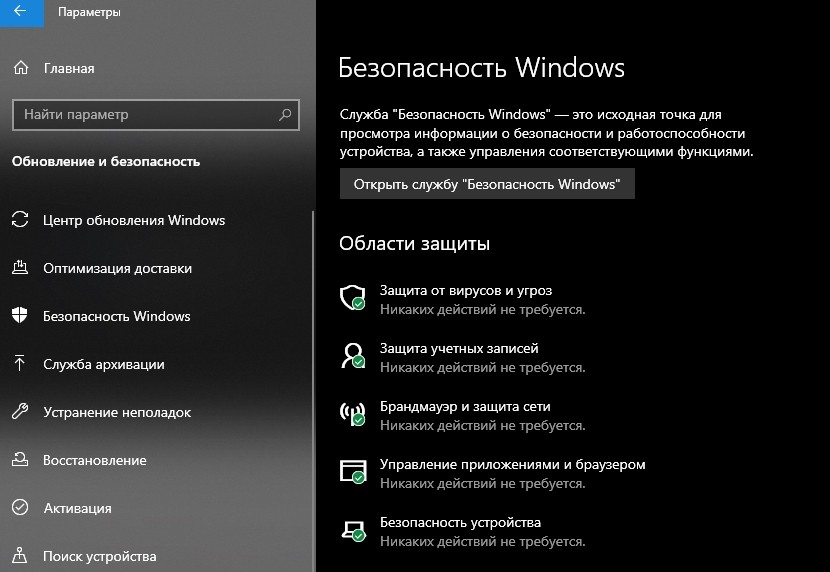Open Защита учетных записей
The width and height of the screenshot is (830, 572).
pos(459,349)
